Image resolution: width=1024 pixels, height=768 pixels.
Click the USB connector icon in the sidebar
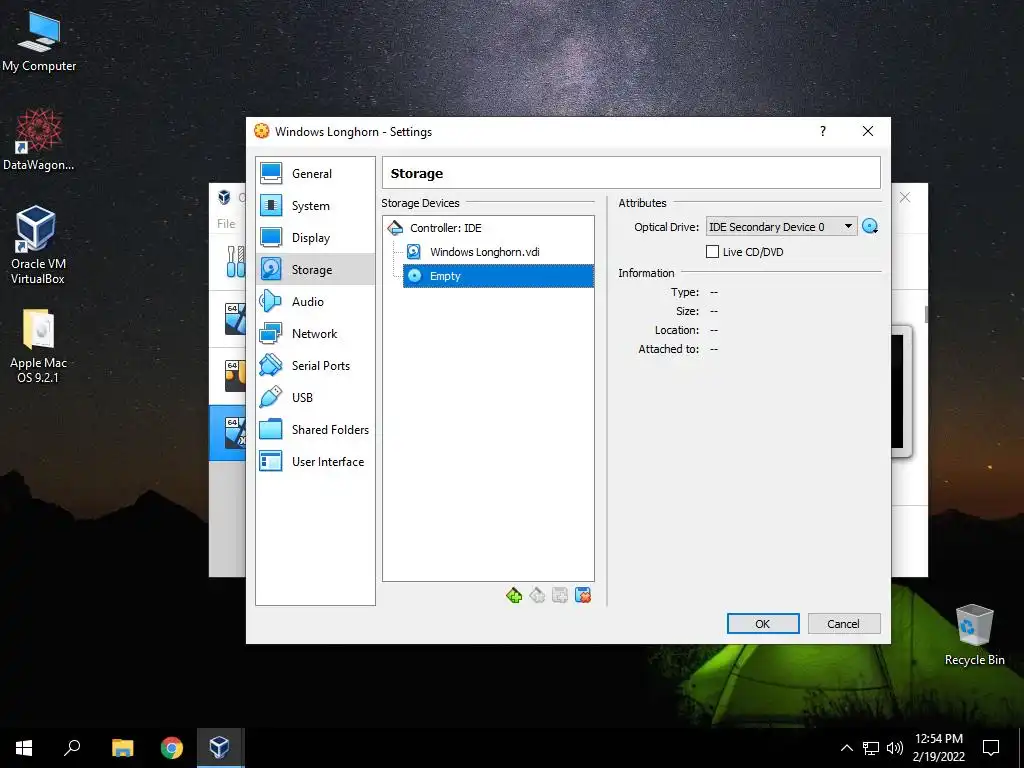(x=271, y=397)
